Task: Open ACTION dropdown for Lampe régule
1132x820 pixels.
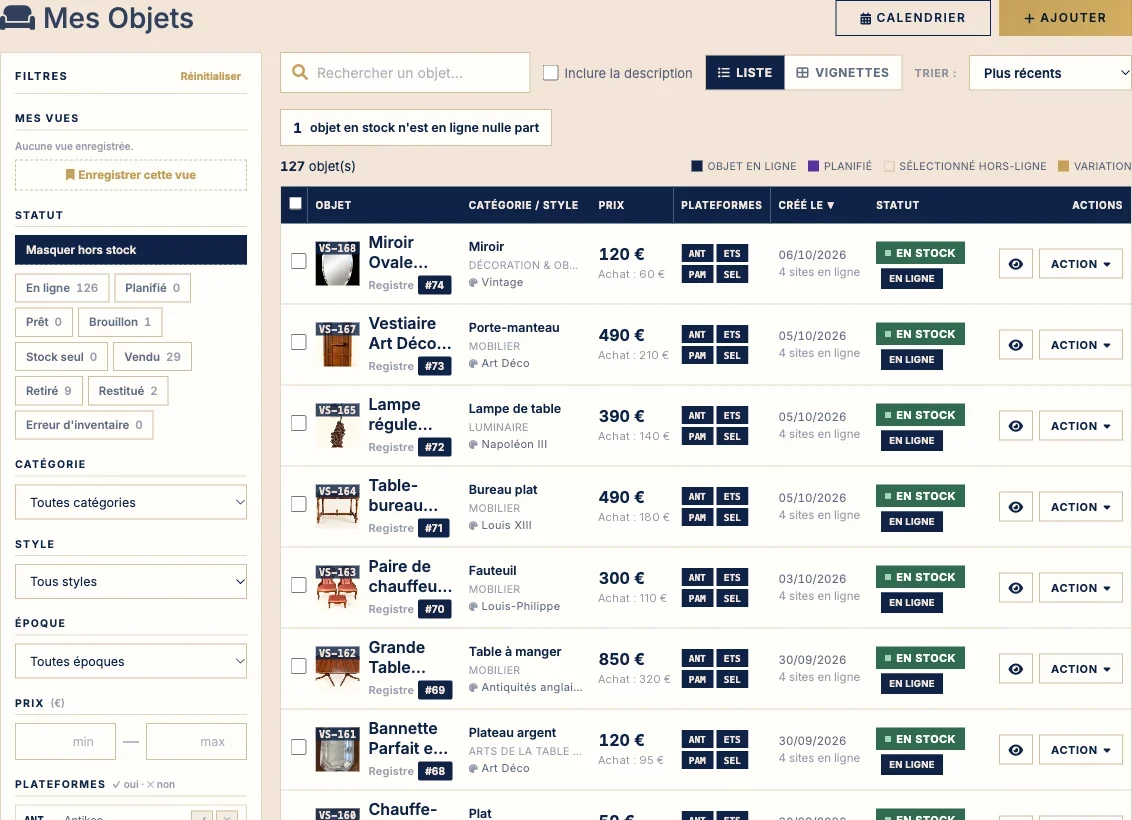Action: pos(1080,426)
